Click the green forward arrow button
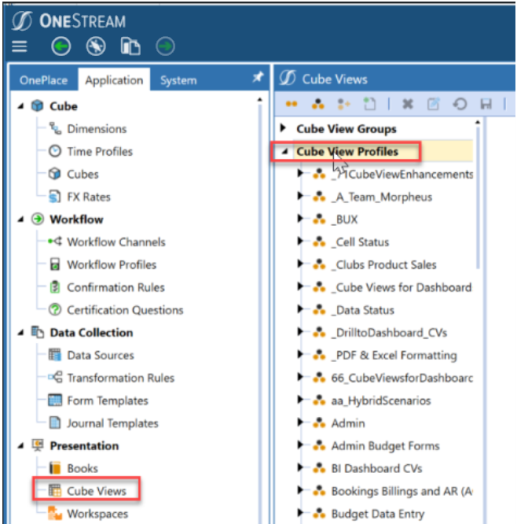The width and height of the screenshot is (517, 524). (x=165, y=46)
